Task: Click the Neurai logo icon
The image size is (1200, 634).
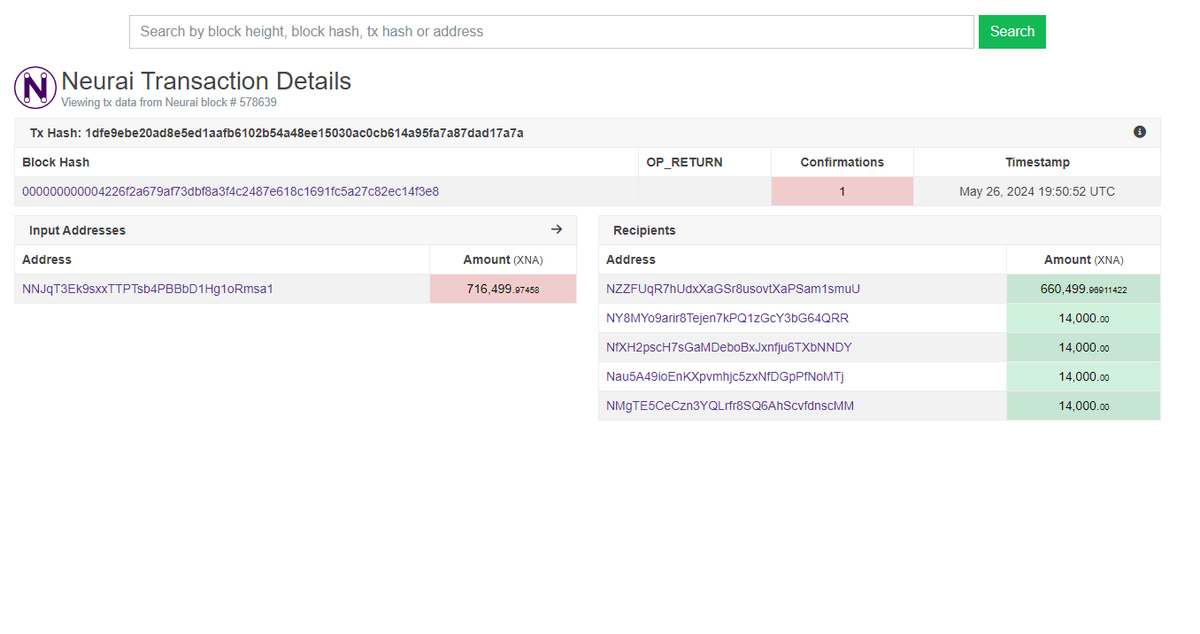Action: pos(34,87)
